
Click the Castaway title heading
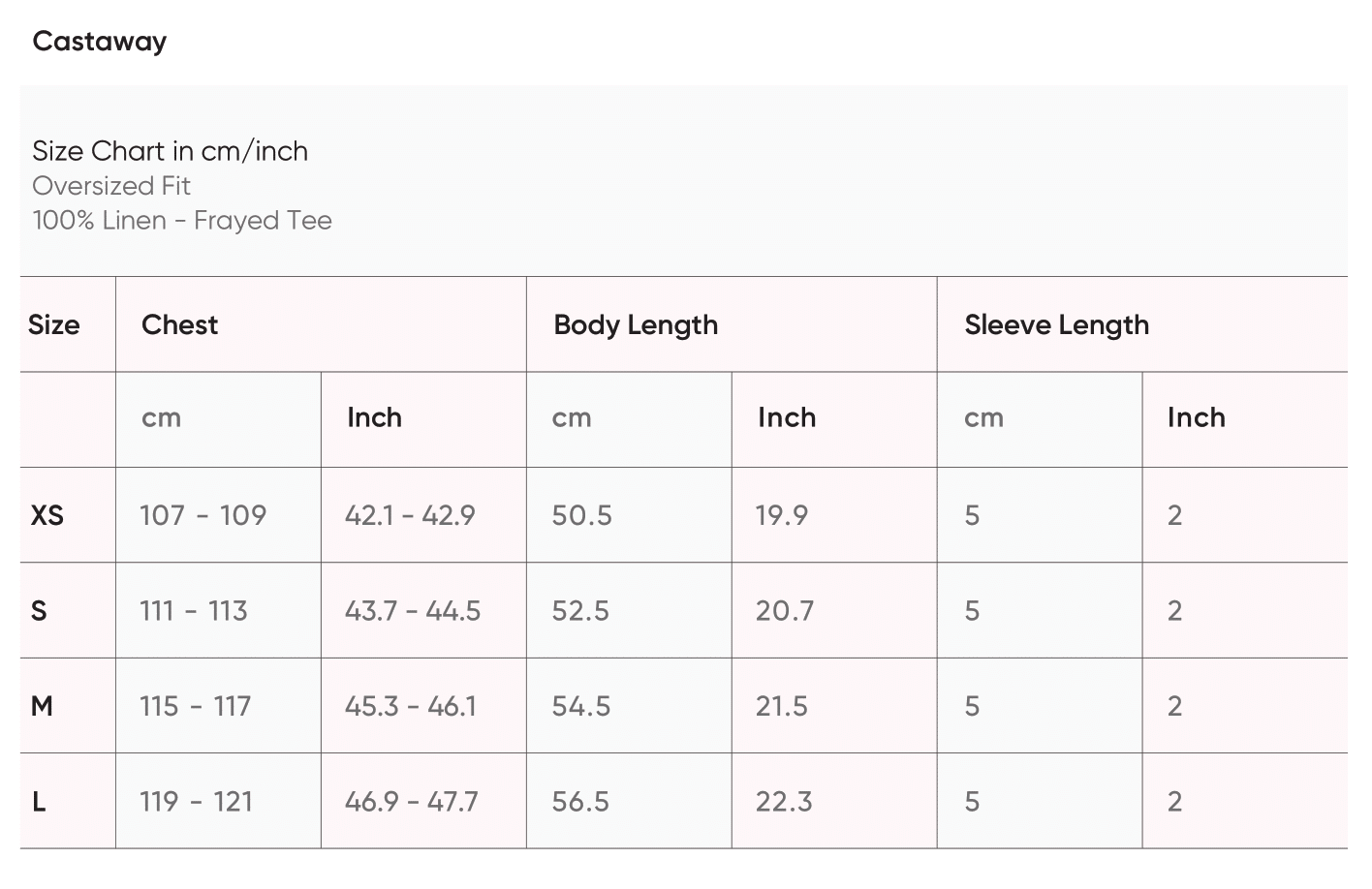[x=99, y=42]
